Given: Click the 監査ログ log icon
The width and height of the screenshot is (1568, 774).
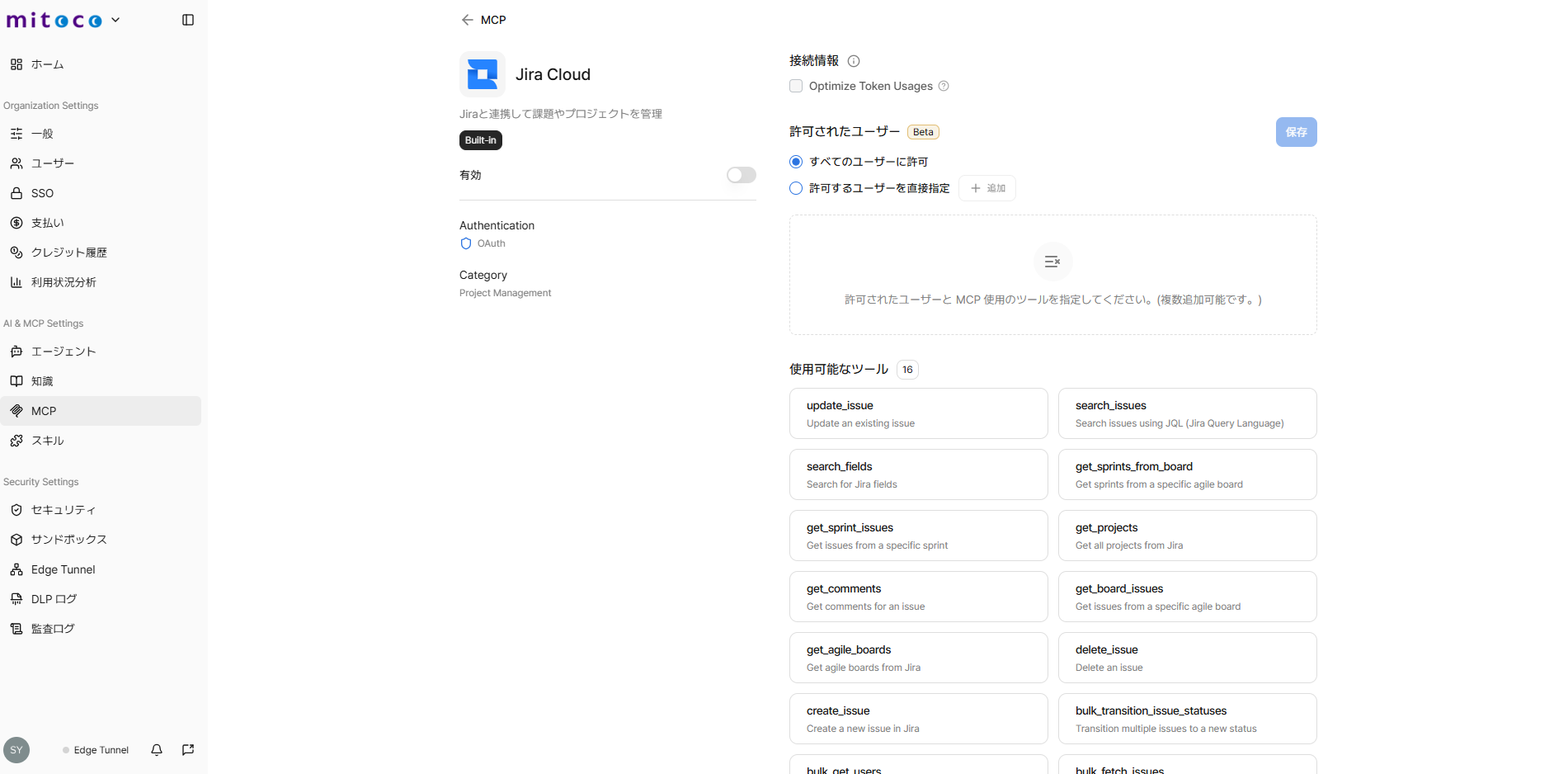Looking at the screenshot, I should click(x=16, y=629).
